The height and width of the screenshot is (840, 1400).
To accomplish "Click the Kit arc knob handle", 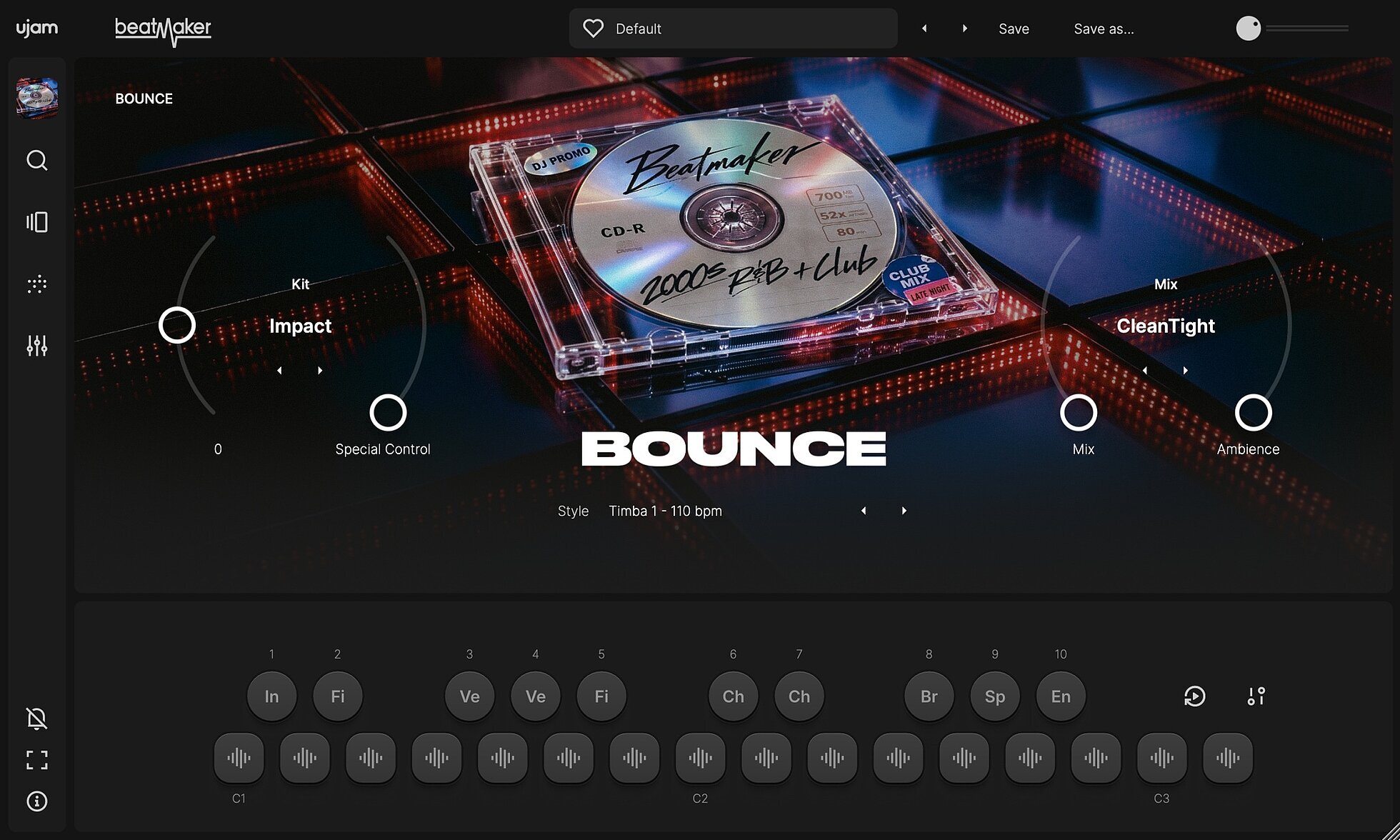I will 177,326.
